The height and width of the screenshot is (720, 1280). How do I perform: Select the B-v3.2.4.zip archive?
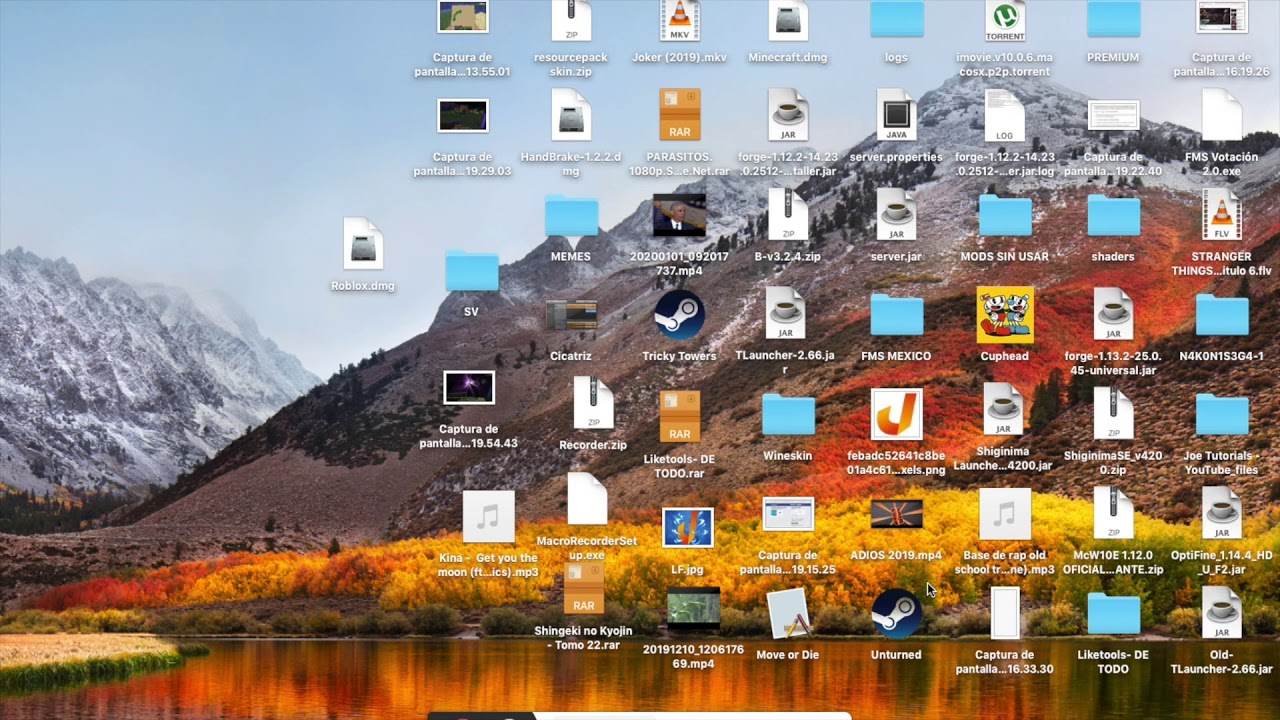click(x=788, y=214)
